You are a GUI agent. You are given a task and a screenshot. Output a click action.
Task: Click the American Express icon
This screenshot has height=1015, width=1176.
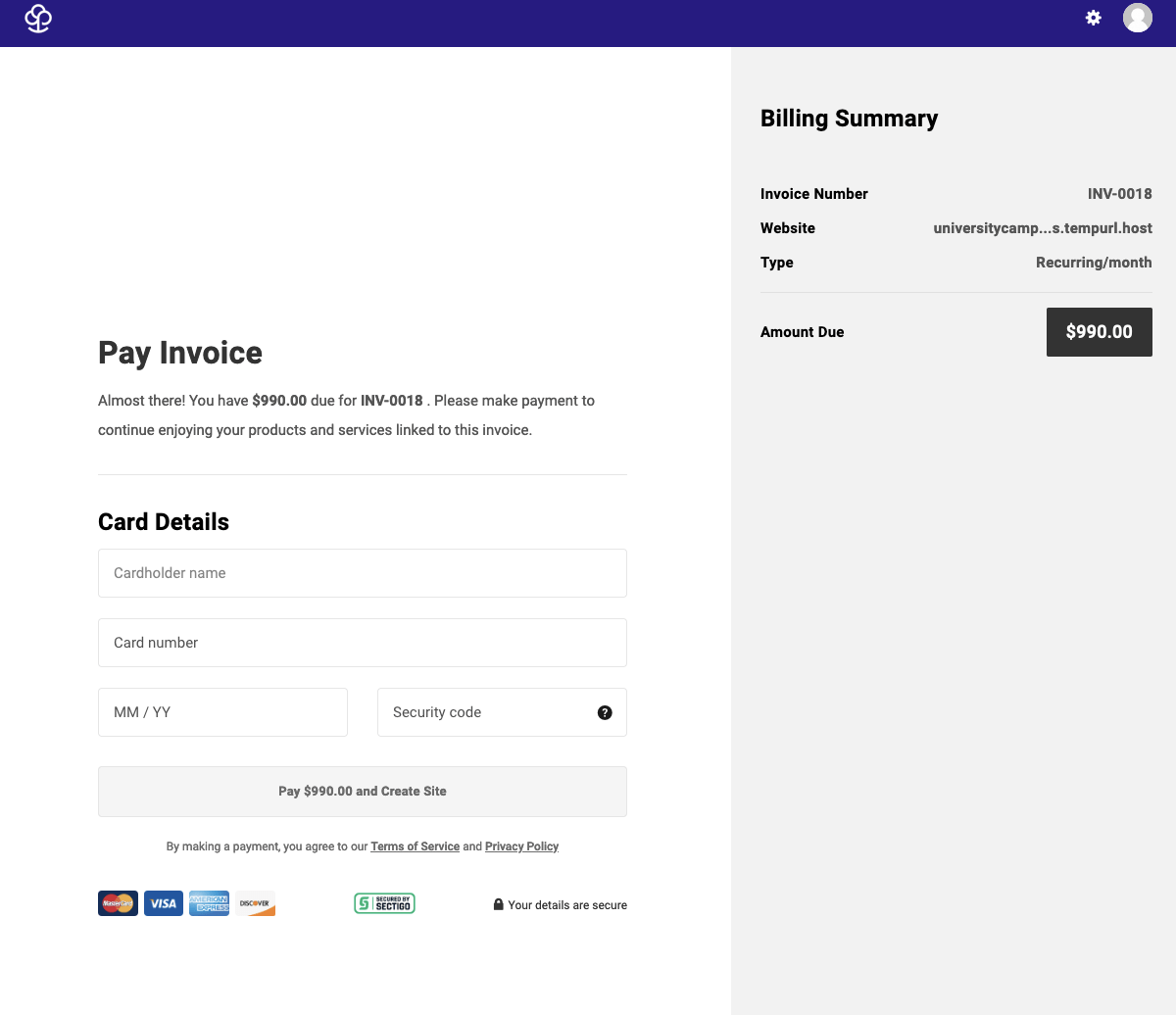209,902
